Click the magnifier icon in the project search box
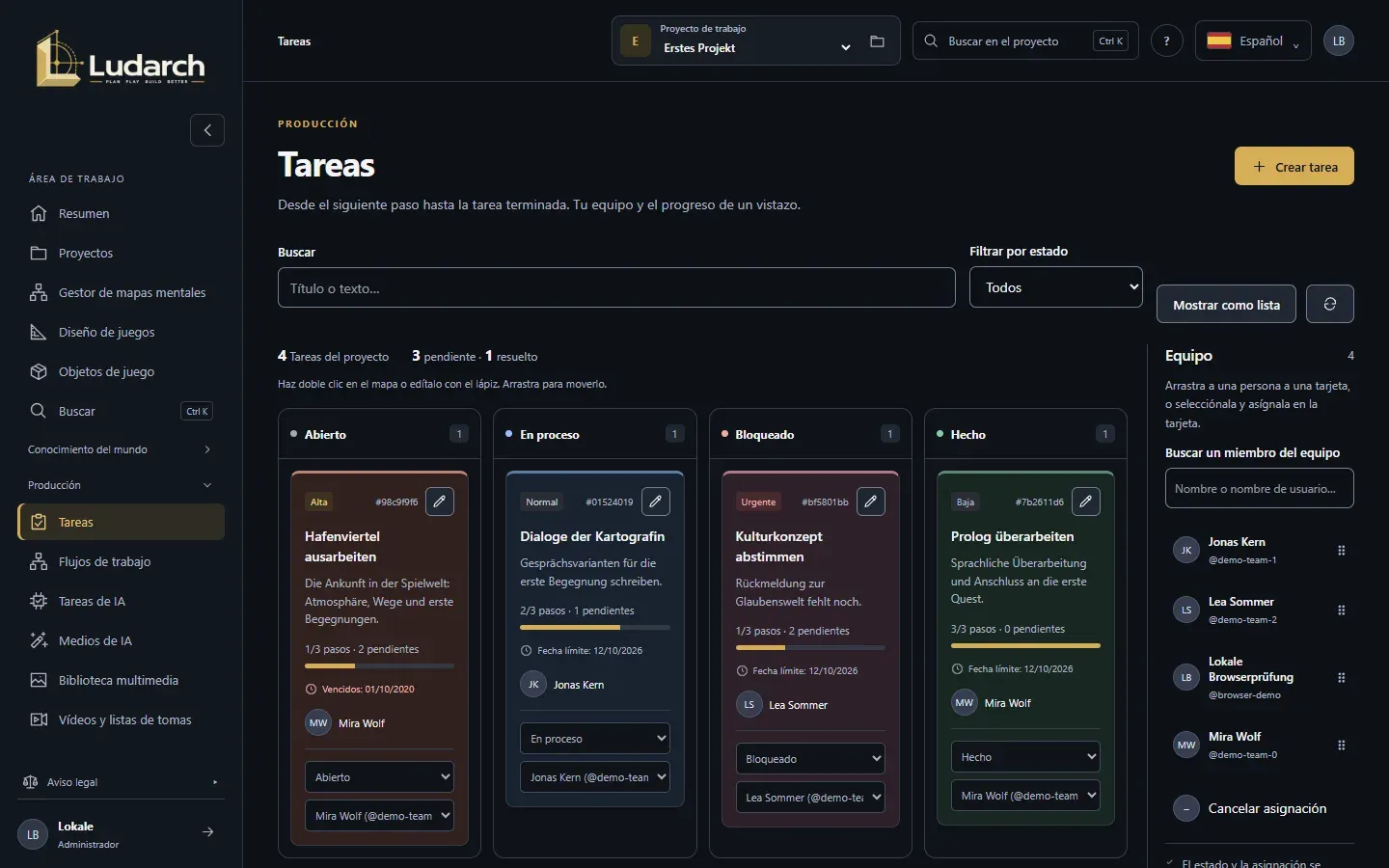The height and width of the screenshot is (868, 1389). 931,41
